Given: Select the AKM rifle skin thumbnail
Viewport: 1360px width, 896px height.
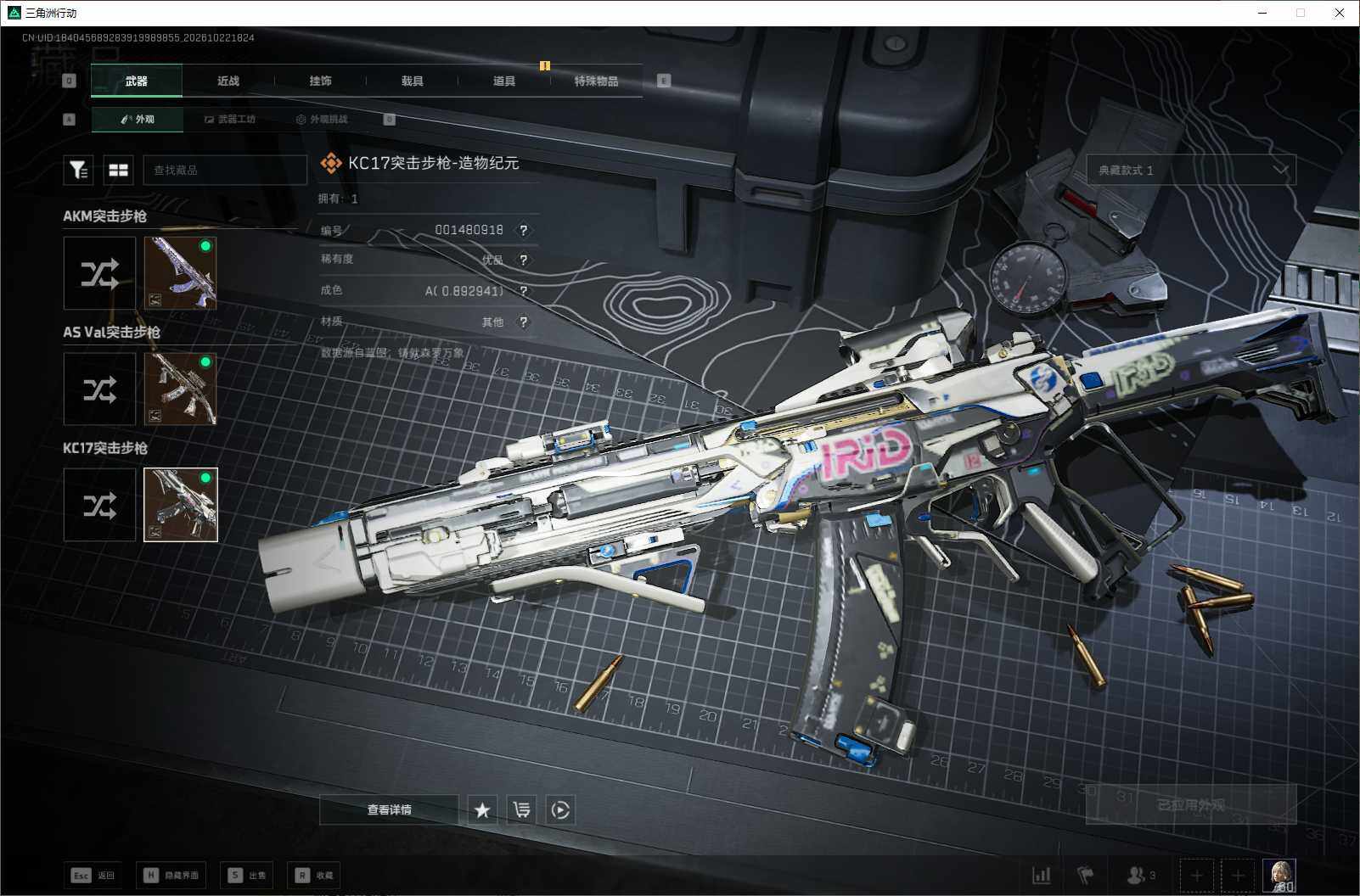Looking at the screenshot, I should [x=181, y=273].
